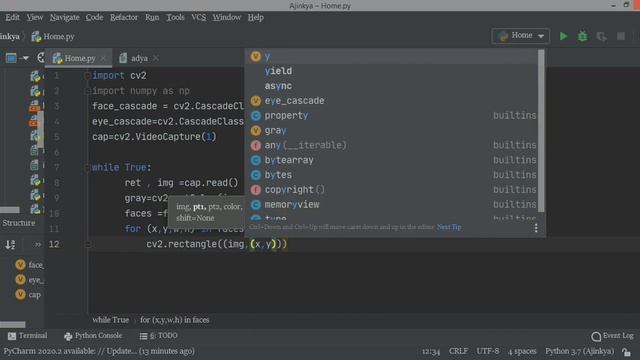
Task: Click the completion list vertical scrollbar
Action: [x=541, y=131]
